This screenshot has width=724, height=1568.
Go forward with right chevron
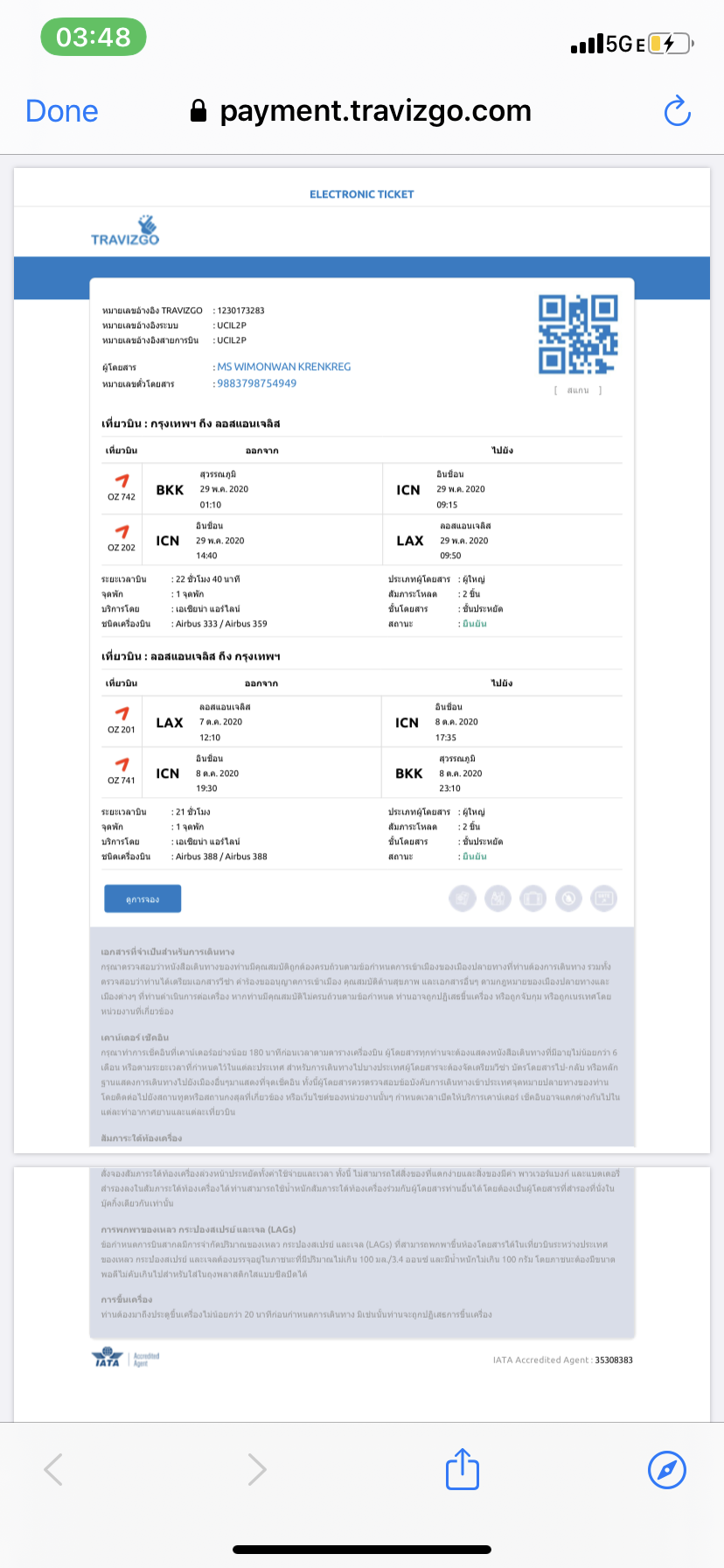256,1469
